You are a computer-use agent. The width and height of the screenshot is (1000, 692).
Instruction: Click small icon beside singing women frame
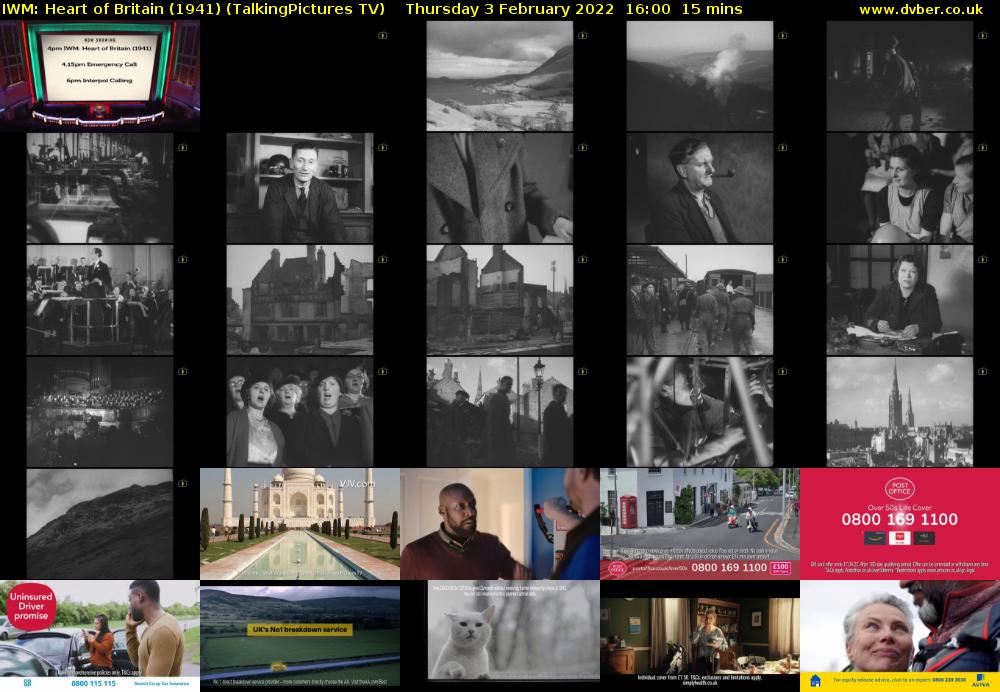click(383, 371)
